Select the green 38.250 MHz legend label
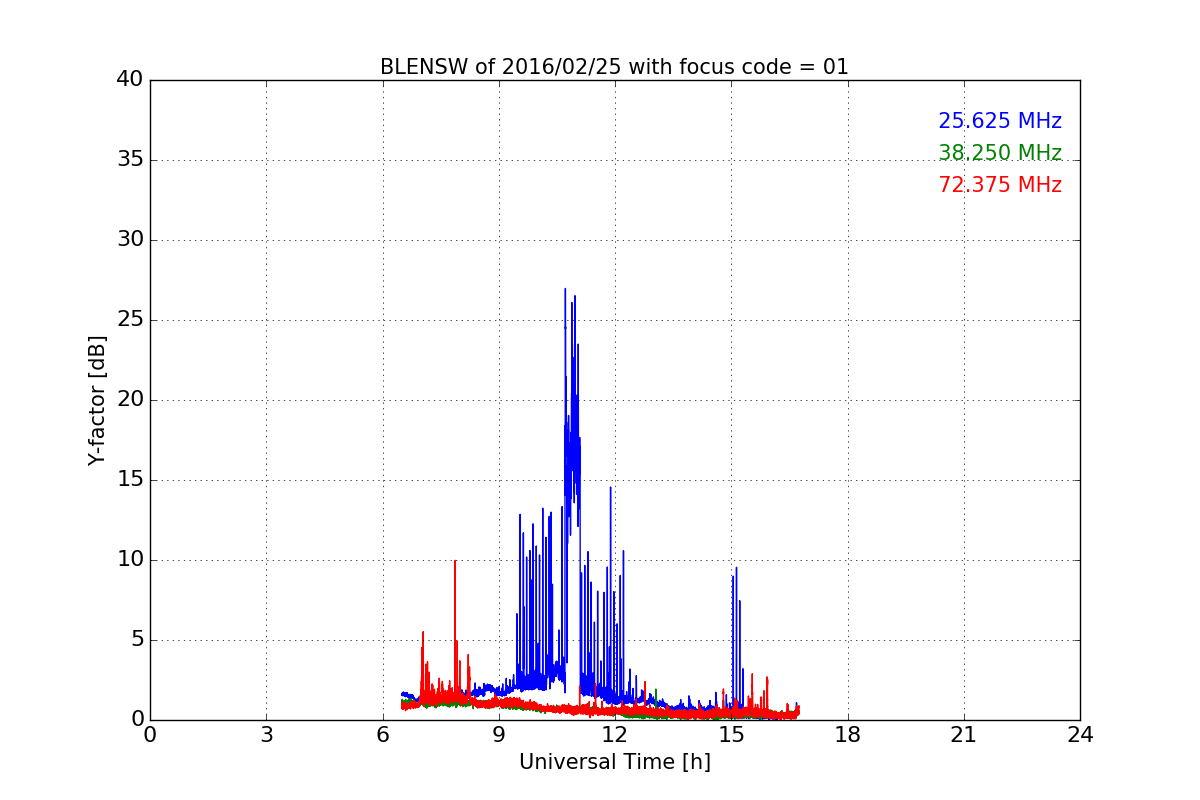Screen dimensions: 1200x800 click(x=1000, y=153)
